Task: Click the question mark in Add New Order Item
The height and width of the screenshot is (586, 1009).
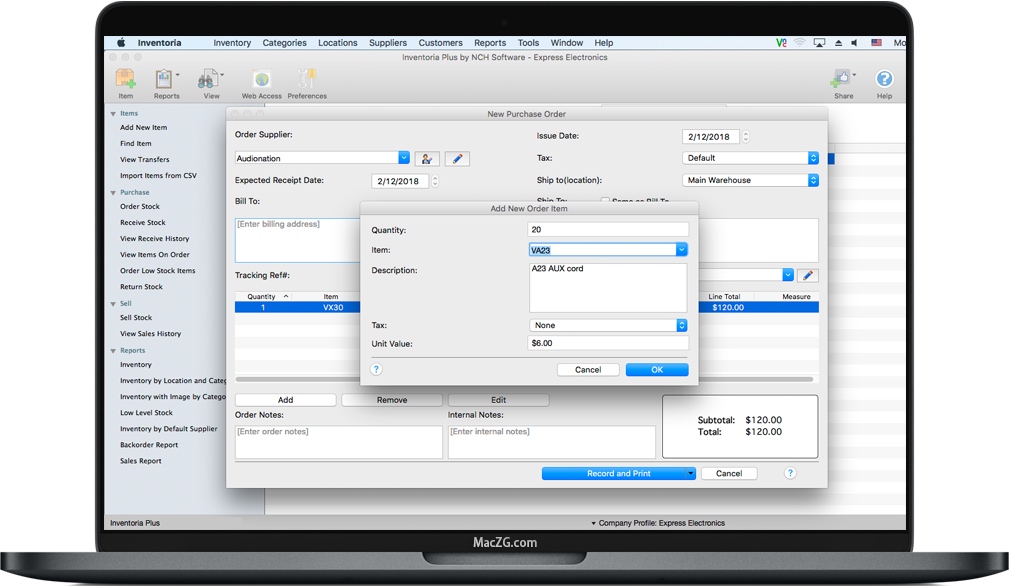Action: pyautogui.click(x=377, y=369)
